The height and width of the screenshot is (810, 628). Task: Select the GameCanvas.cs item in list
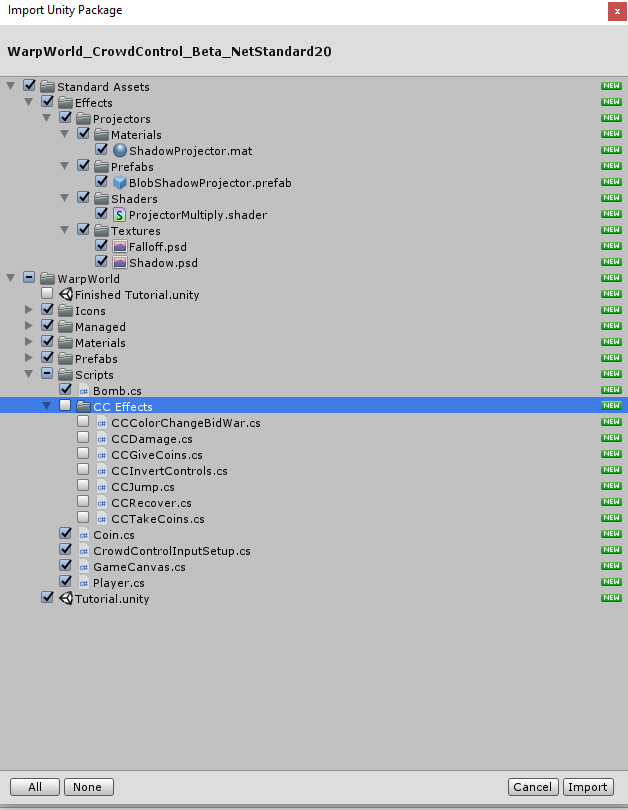click(x=139, y=567)
